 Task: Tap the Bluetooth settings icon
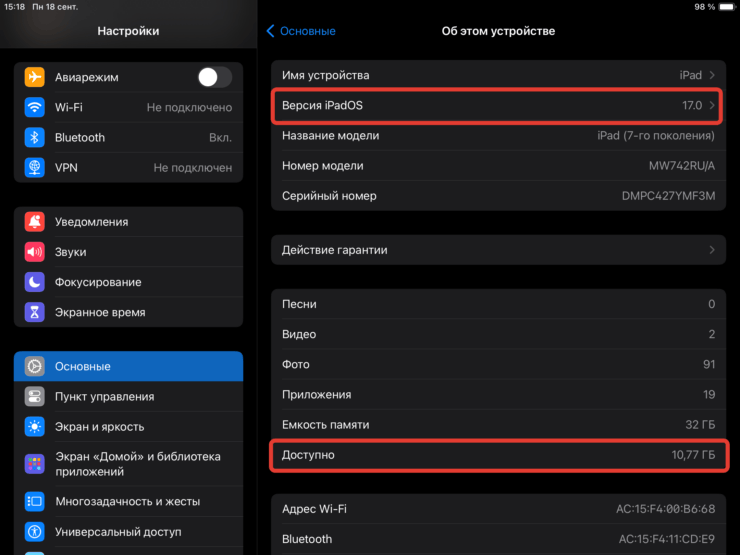tap(35, 137)
